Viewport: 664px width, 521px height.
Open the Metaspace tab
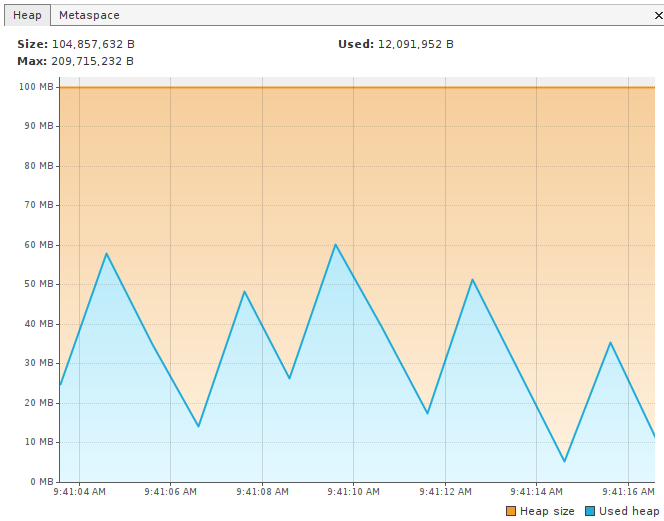[89, 15]
